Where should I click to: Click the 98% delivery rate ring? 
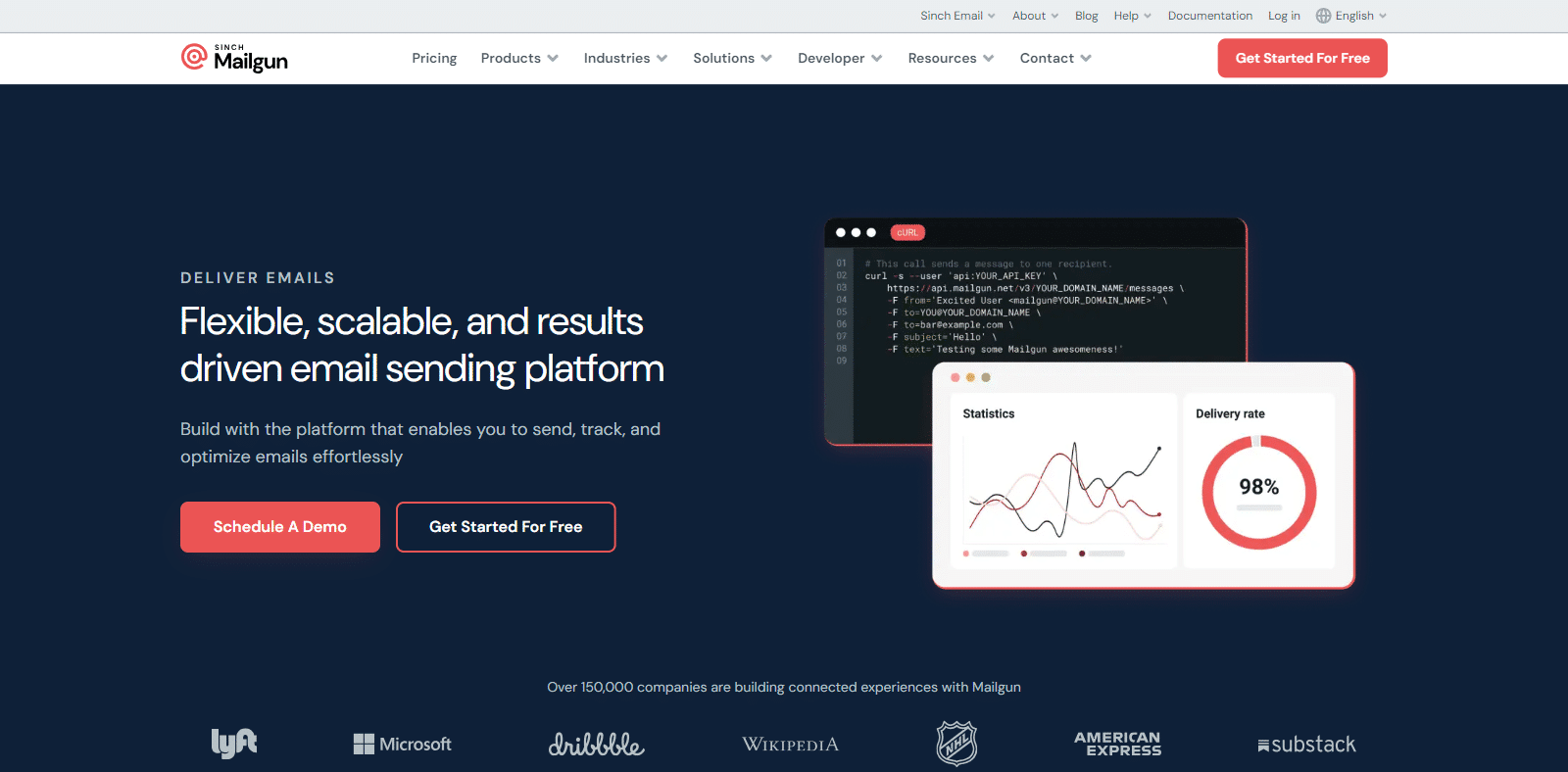click(x=1259, y=492)
